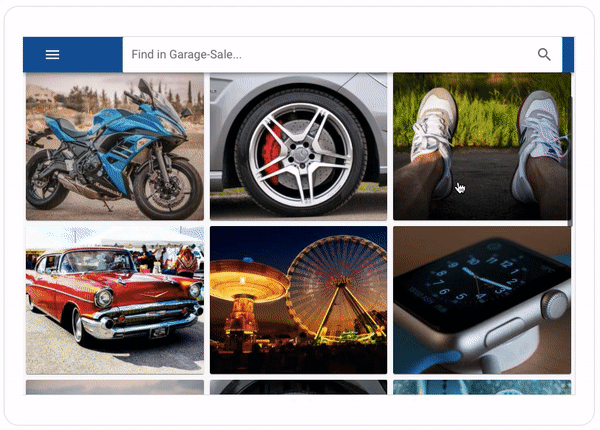Viewport: 600px width, 430px height.
Task: Click the blue strip right of the search bar
Action: [568, 55]
